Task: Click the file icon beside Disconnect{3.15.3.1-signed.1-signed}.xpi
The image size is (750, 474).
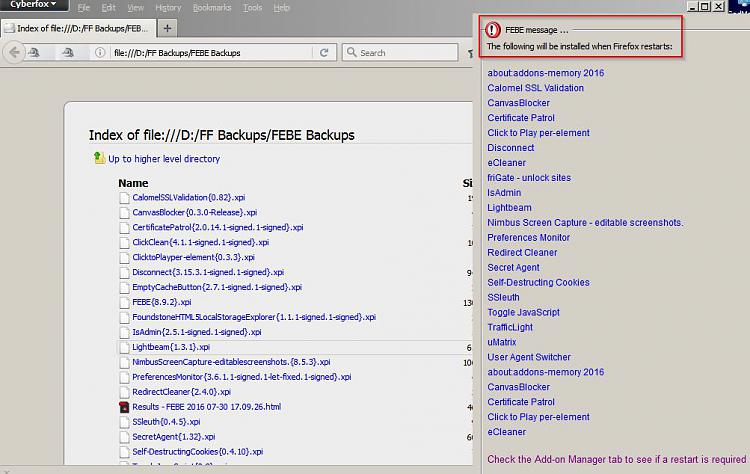Action: pyautogui.click(x=124, y=273)
